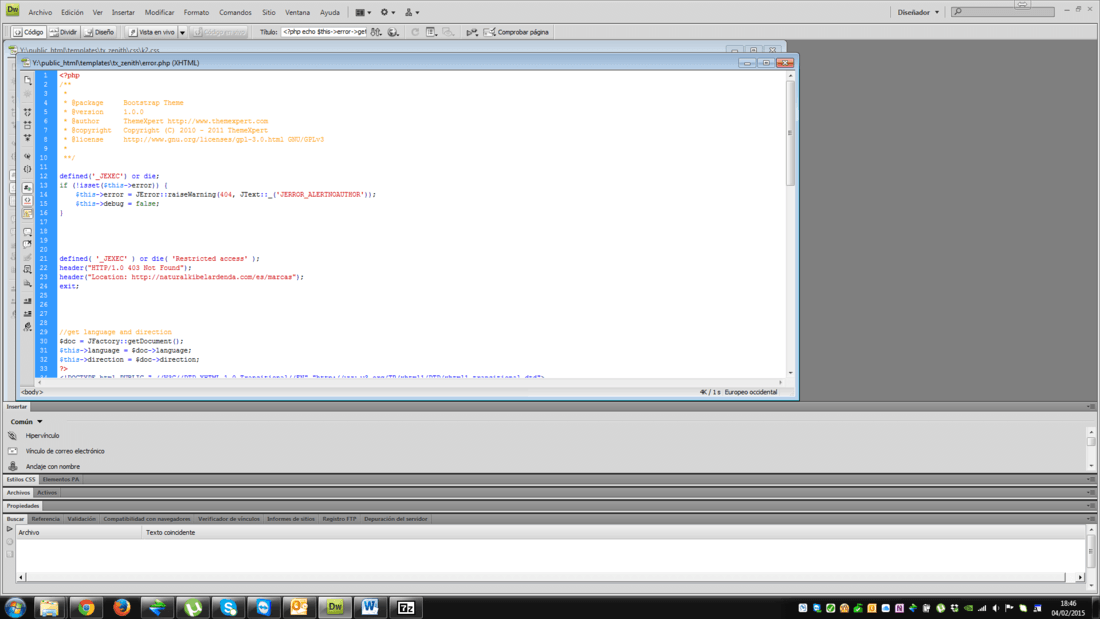Click the Dw application logo

(13, 11)
